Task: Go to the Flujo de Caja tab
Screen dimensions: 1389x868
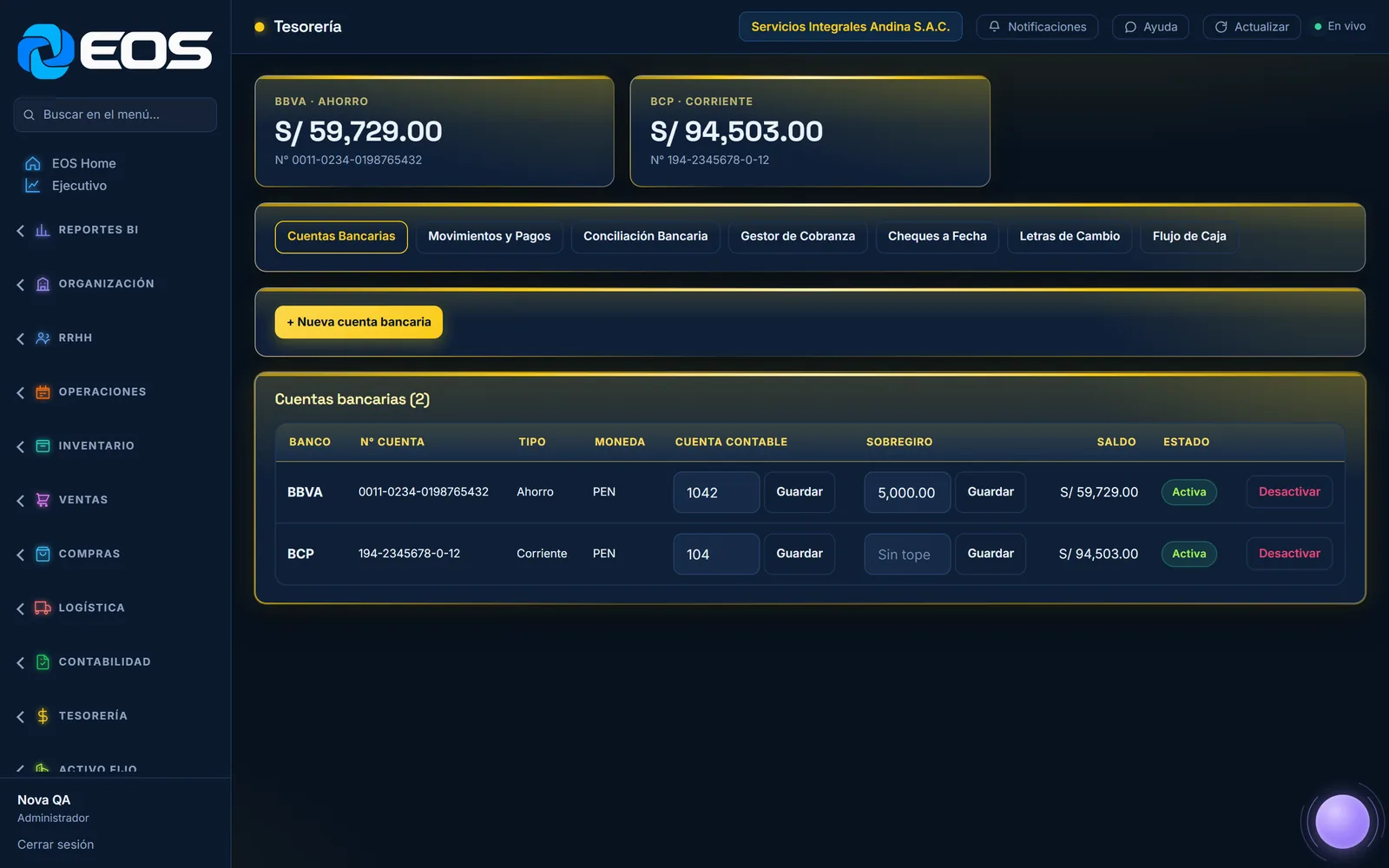Action: click(1189, 236)
